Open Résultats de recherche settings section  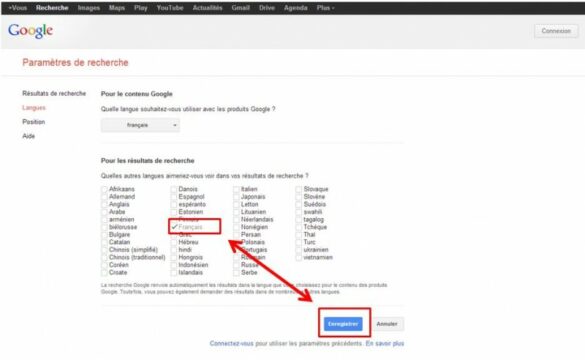54,93
